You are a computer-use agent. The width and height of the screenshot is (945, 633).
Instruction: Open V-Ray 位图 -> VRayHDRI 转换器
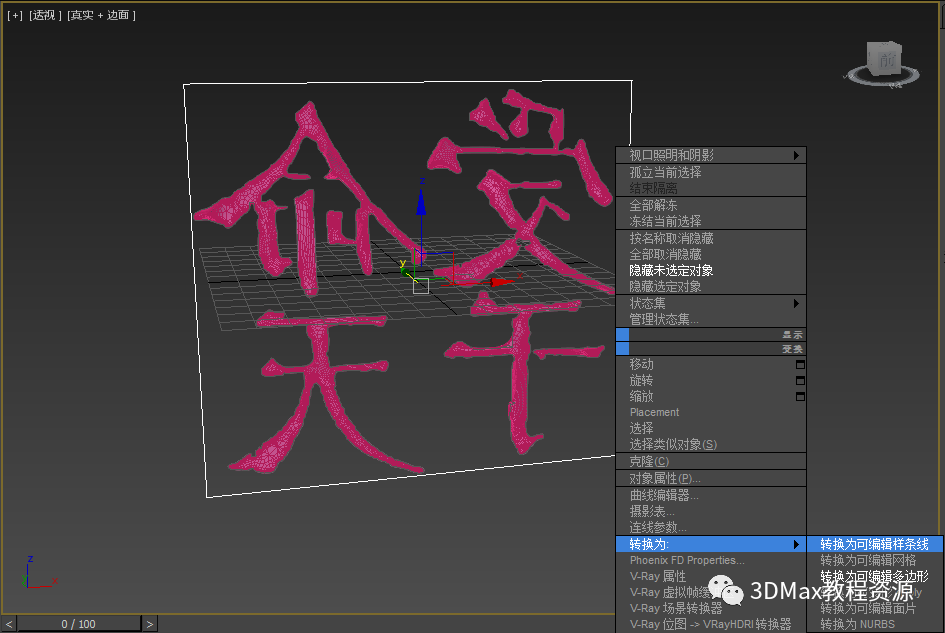coord(711,625)
